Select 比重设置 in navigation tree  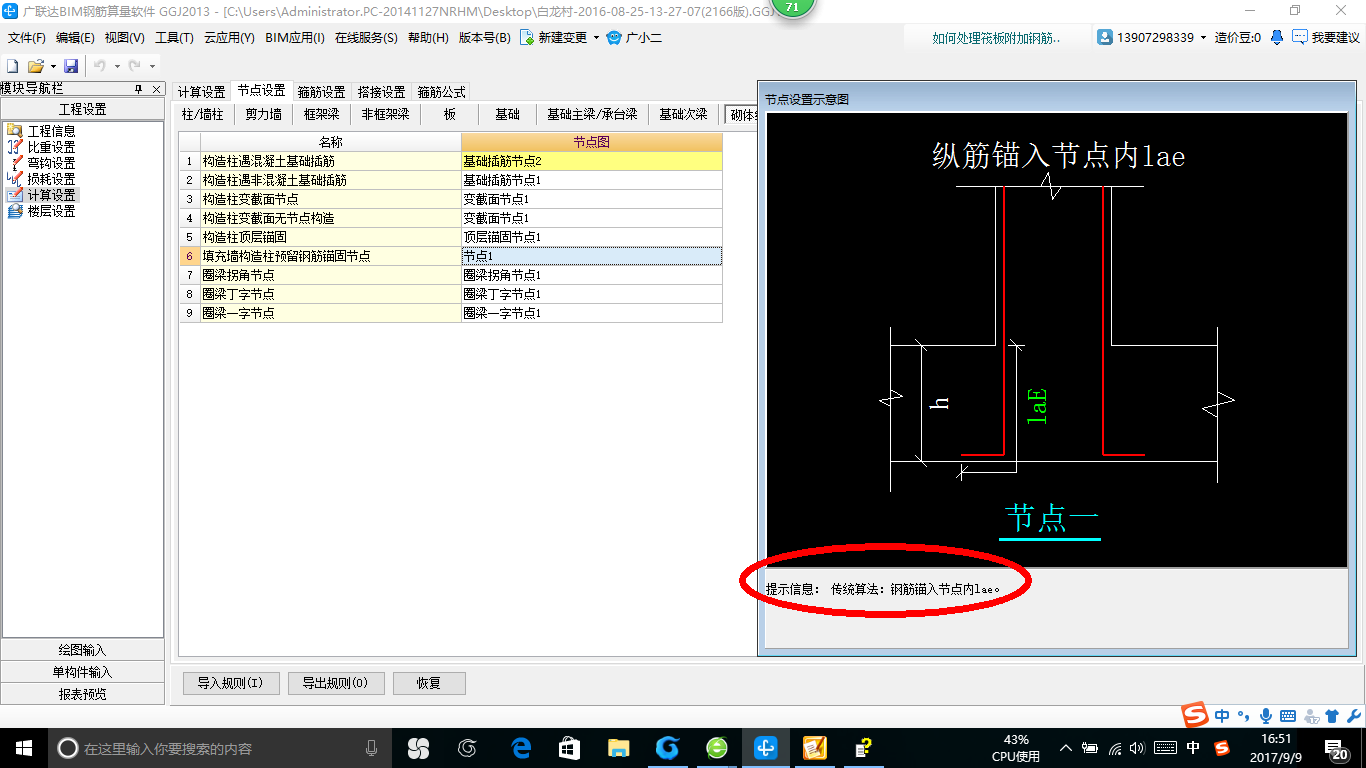click(51, 147)
